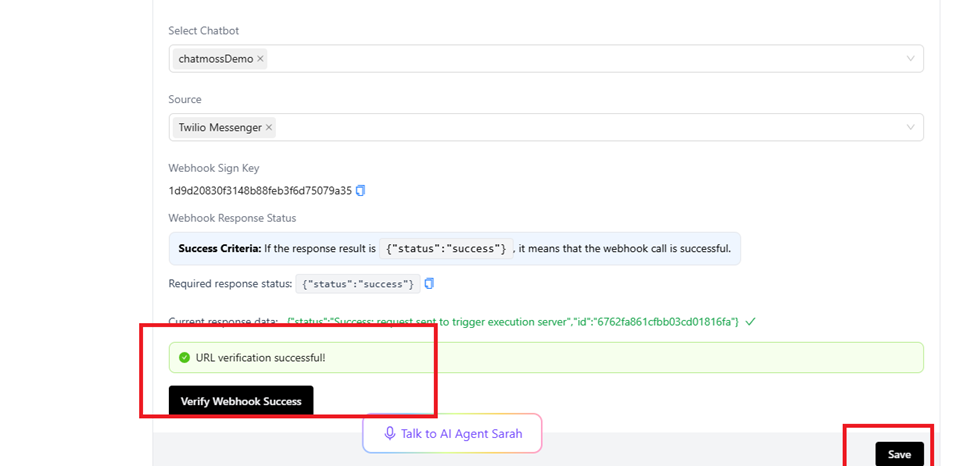Click the green check icon in the verification banner
This screenshot has height=466, width=974.
point(184,357)
